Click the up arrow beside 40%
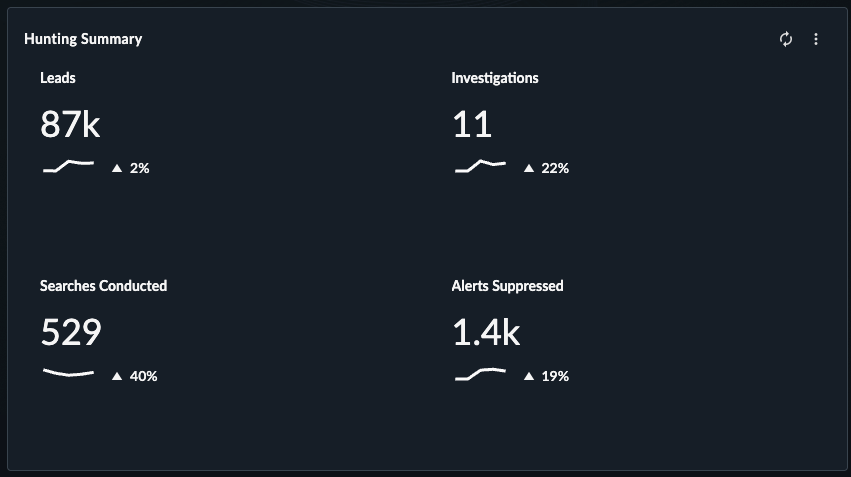The height and width of the screenshot is (477, 851). pyautogui.click(x=117, y=376)
